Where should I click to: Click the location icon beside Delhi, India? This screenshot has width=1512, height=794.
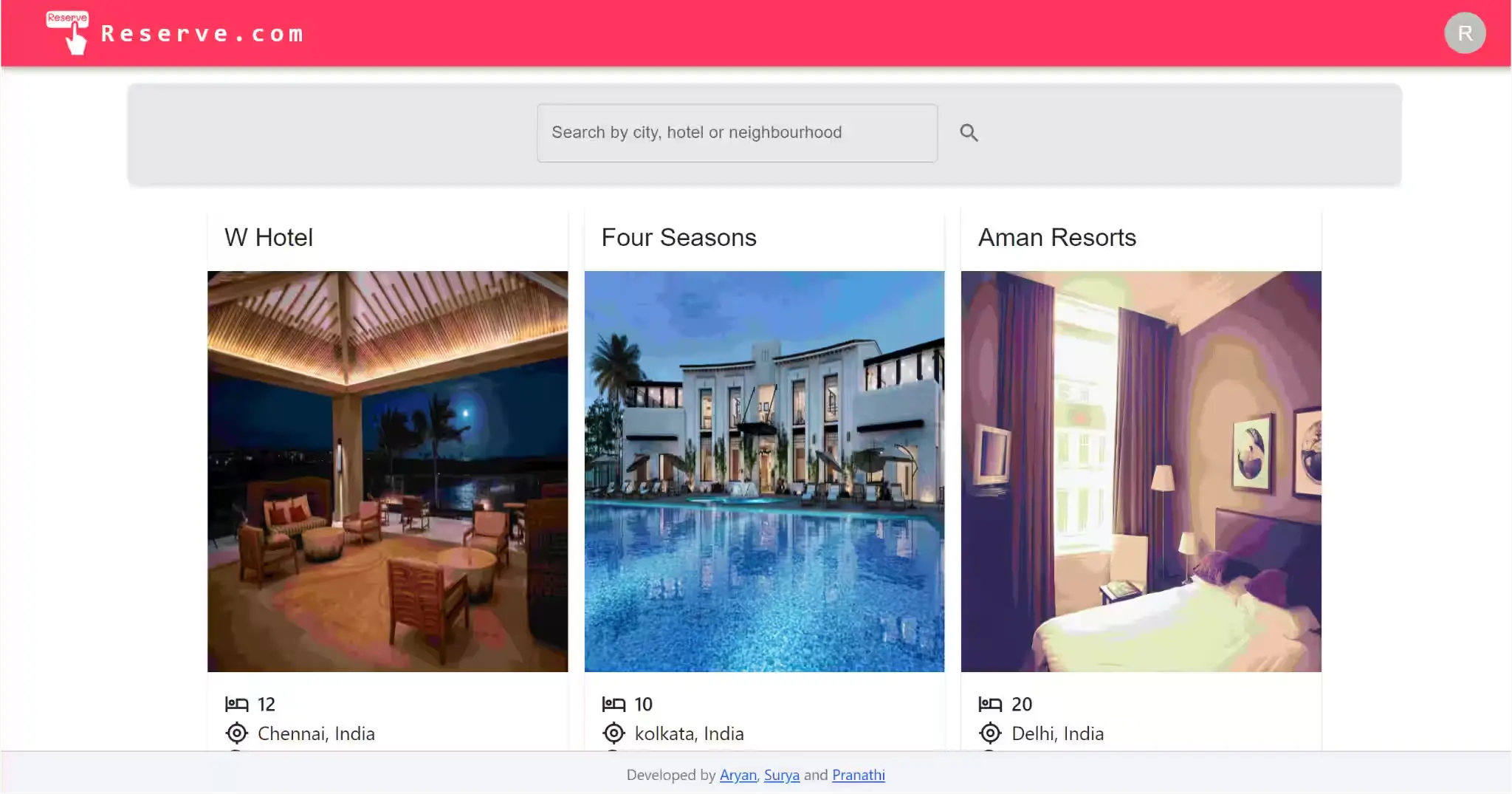click(990, 733)
